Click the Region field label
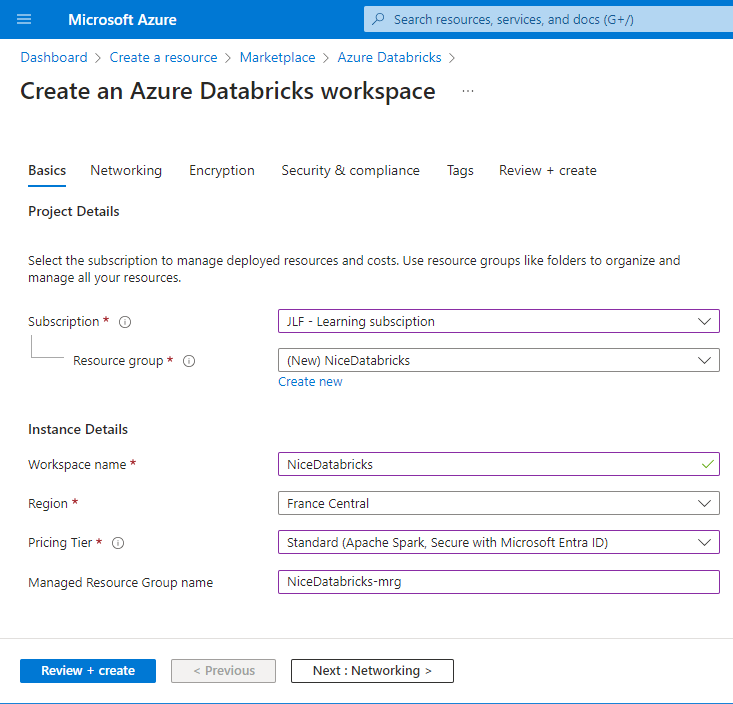 pos(48,504)
